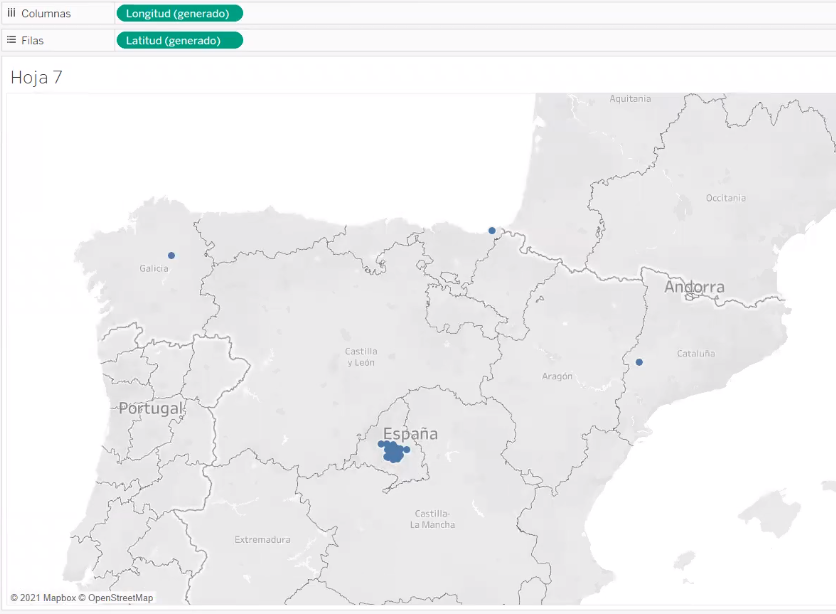This screenshot has width=836, height=614.
Task: Click the Madrid cluster of points
Action: [394, 452]
